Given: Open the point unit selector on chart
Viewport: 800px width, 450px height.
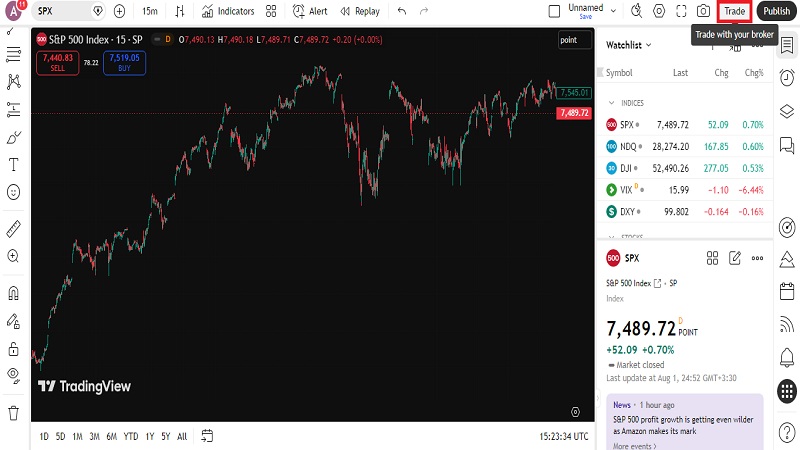Looking at the screenshot, I should tap(575, 40).
